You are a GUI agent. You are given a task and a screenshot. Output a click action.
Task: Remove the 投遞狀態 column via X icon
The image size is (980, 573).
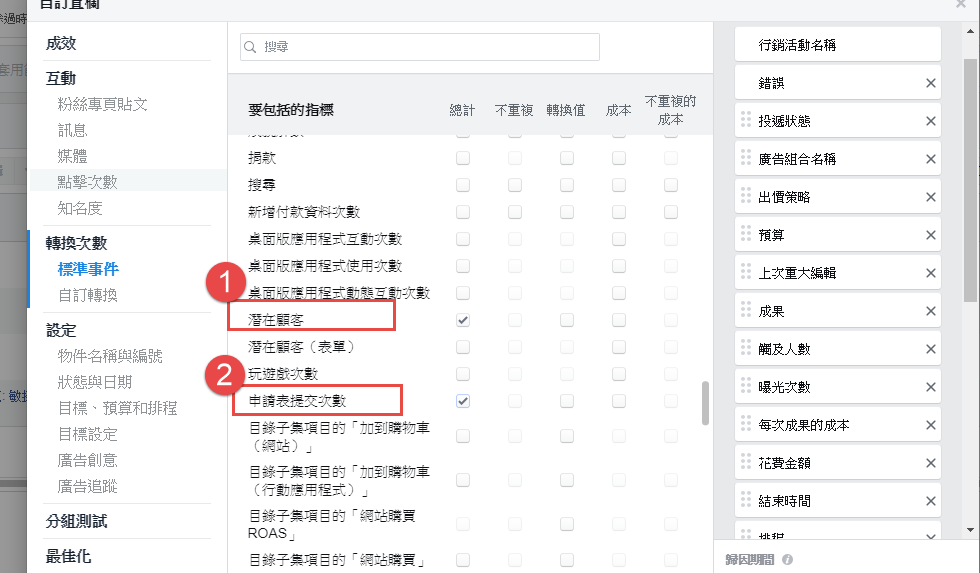coord(931,121)
